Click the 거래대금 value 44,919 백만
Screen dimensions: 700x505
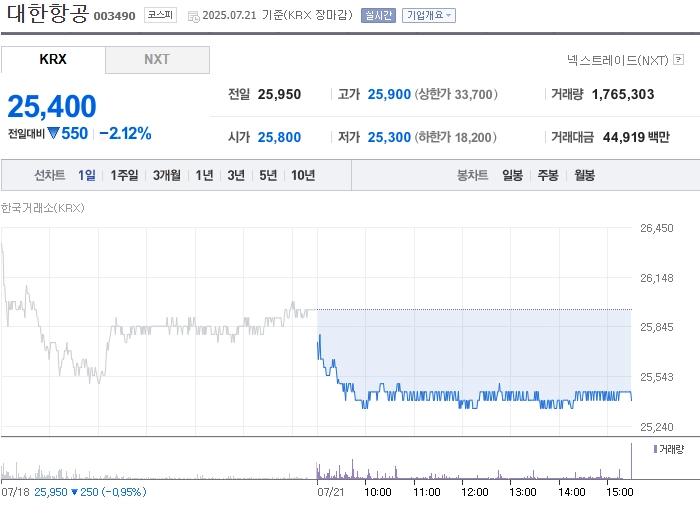click(636, 137)
